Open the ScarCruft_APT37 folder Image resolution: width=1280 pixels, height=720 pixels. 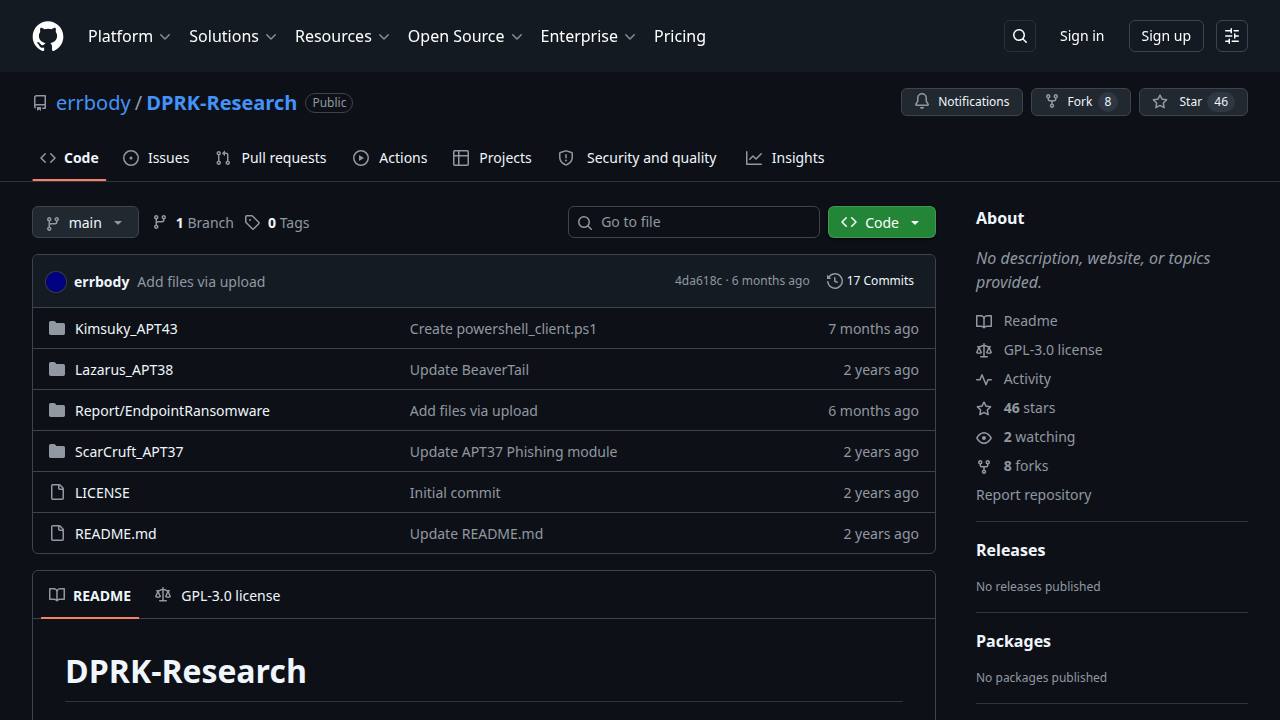pos(129,451)
